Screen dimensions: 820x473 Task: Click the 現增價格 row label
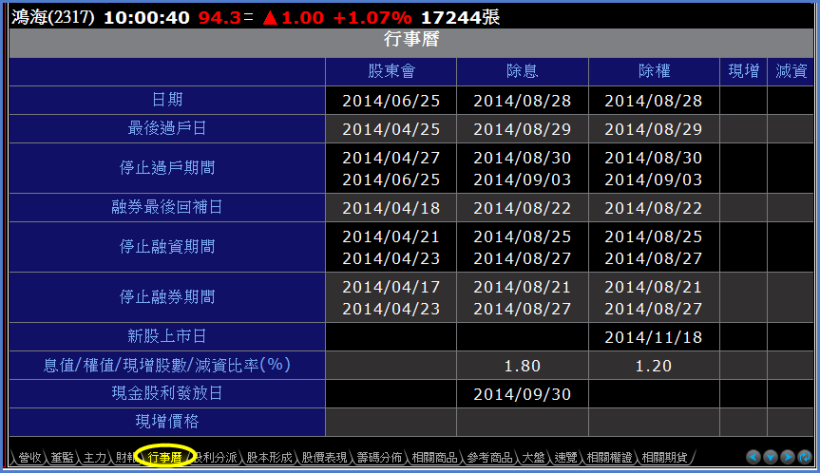pos(167,421)
